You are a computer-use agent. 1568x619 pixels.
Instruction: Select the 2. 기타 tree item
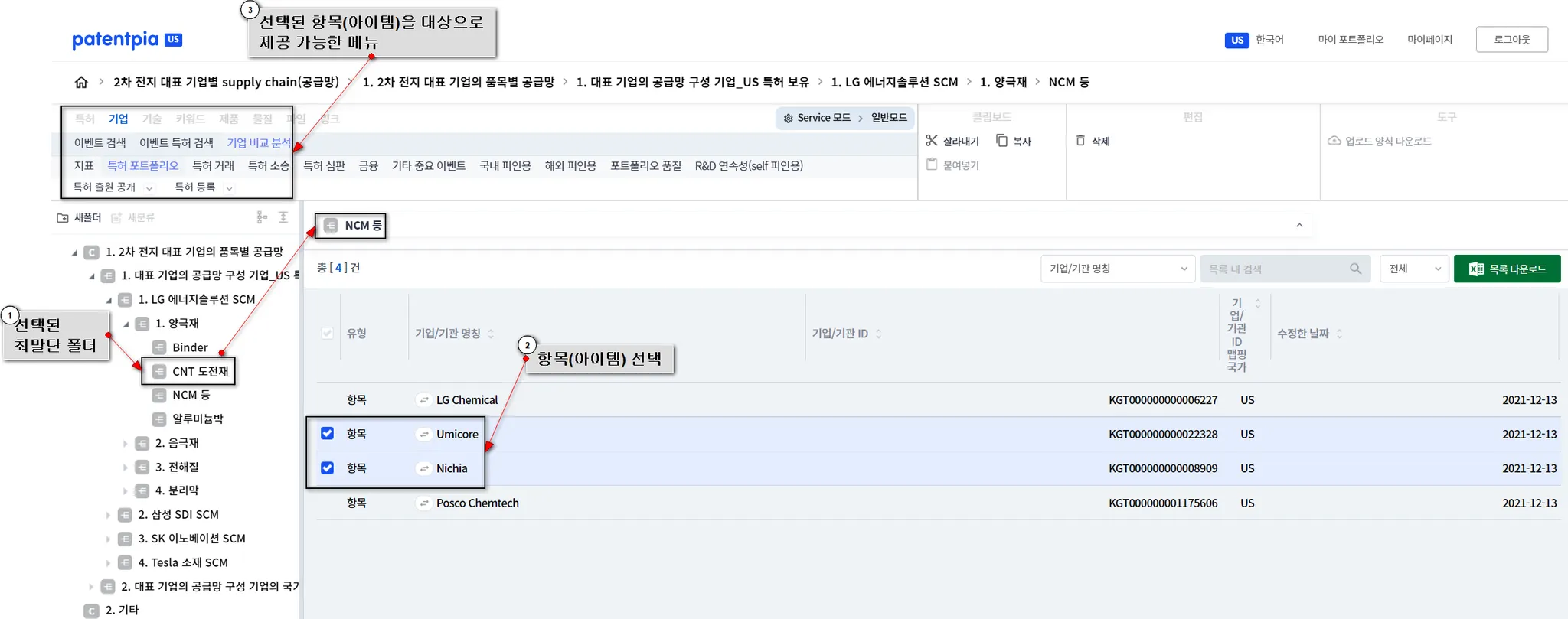tap(122, 610)
